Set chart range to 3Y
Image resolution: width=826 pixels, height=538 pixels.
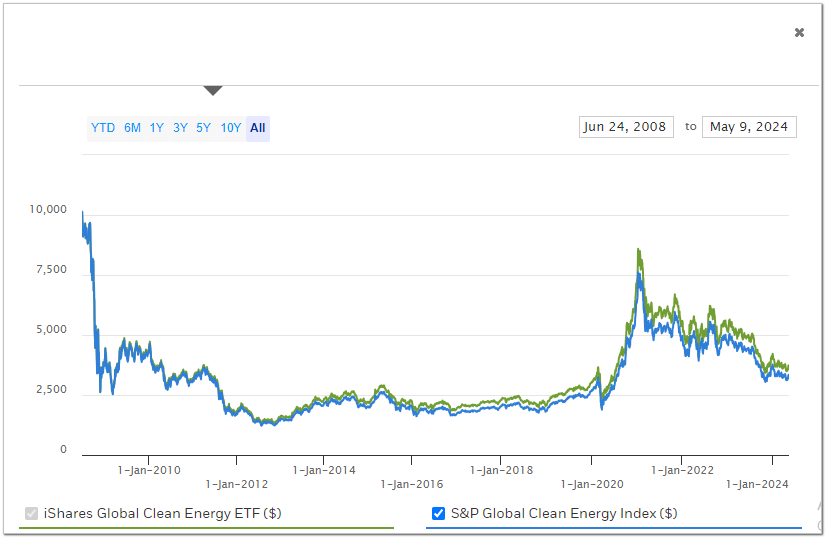pyautogui.click(x=180, y=128)
